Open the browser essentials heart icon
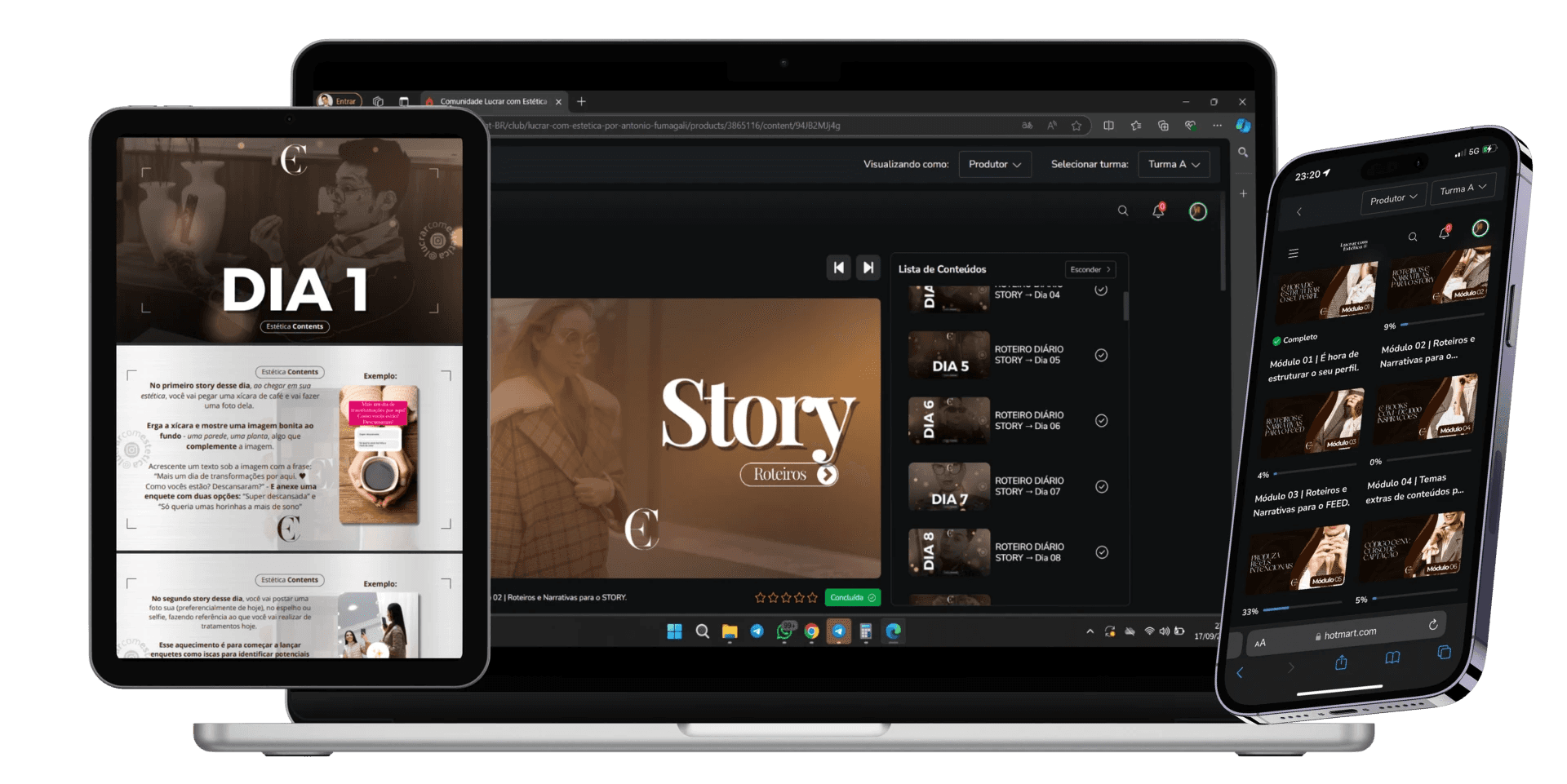The width and height of the screenshot is (1567, 784). [1191, 126]
